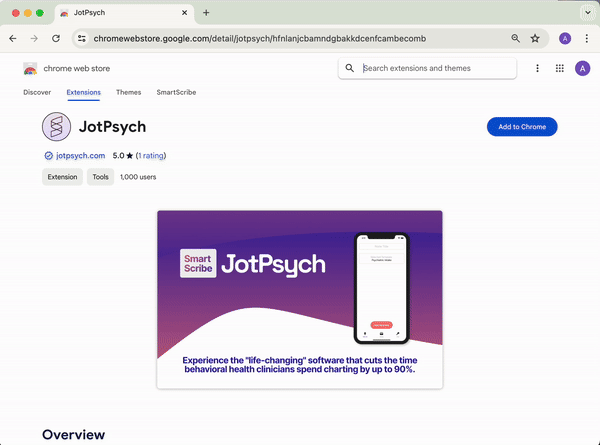Click the Add to Chrome button
The image size is (600, 445).
pyautogui.click(x=522, y=127)
